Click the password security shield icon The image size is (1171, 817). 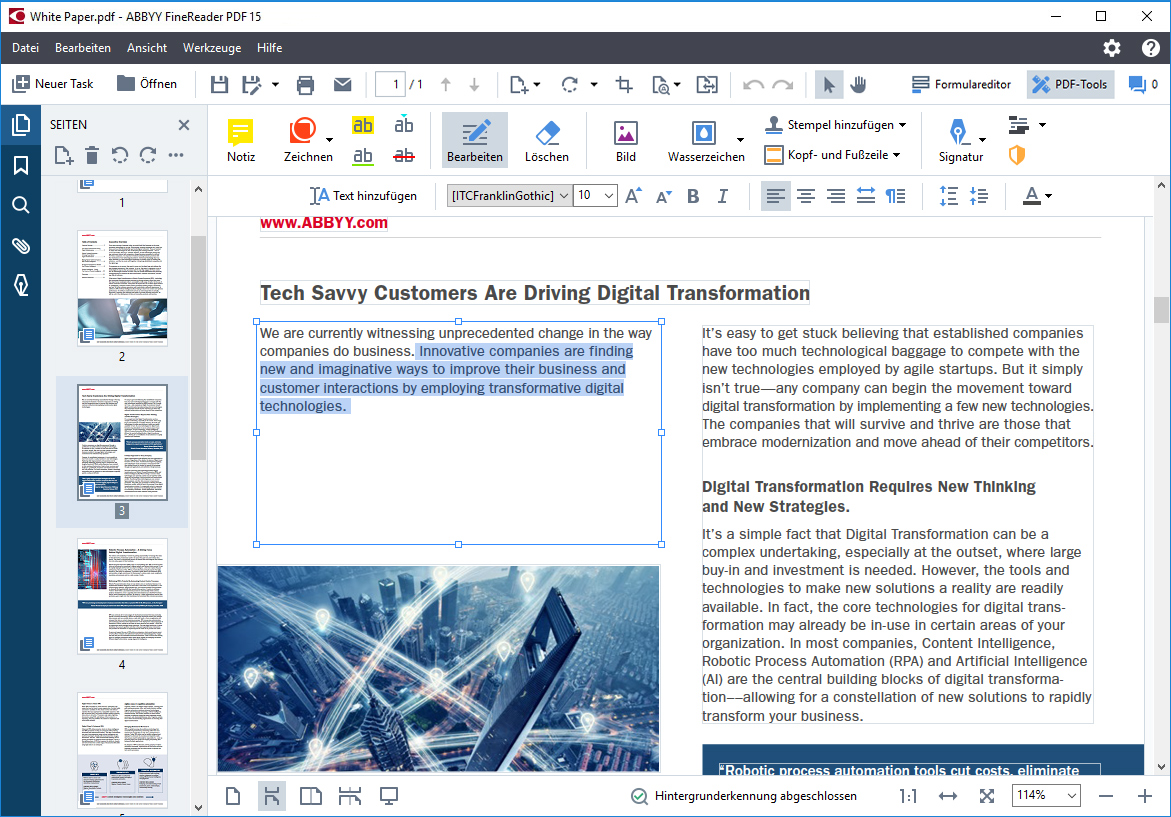pos(1016,155)
